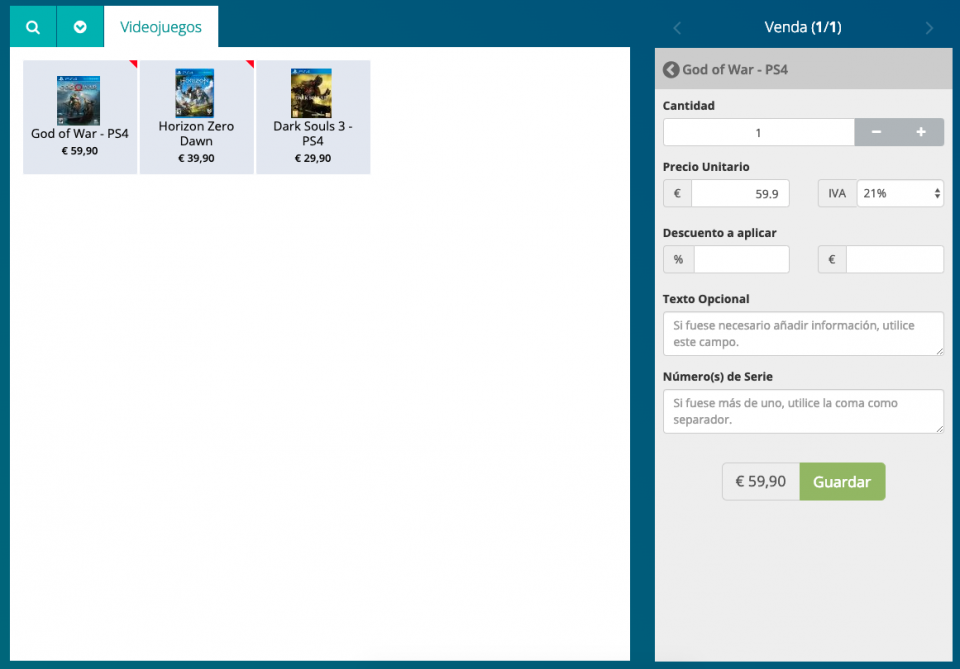Click the back arrow beside God of War
This screenshot has height=669, width=960.
click(x=671, y=70)
